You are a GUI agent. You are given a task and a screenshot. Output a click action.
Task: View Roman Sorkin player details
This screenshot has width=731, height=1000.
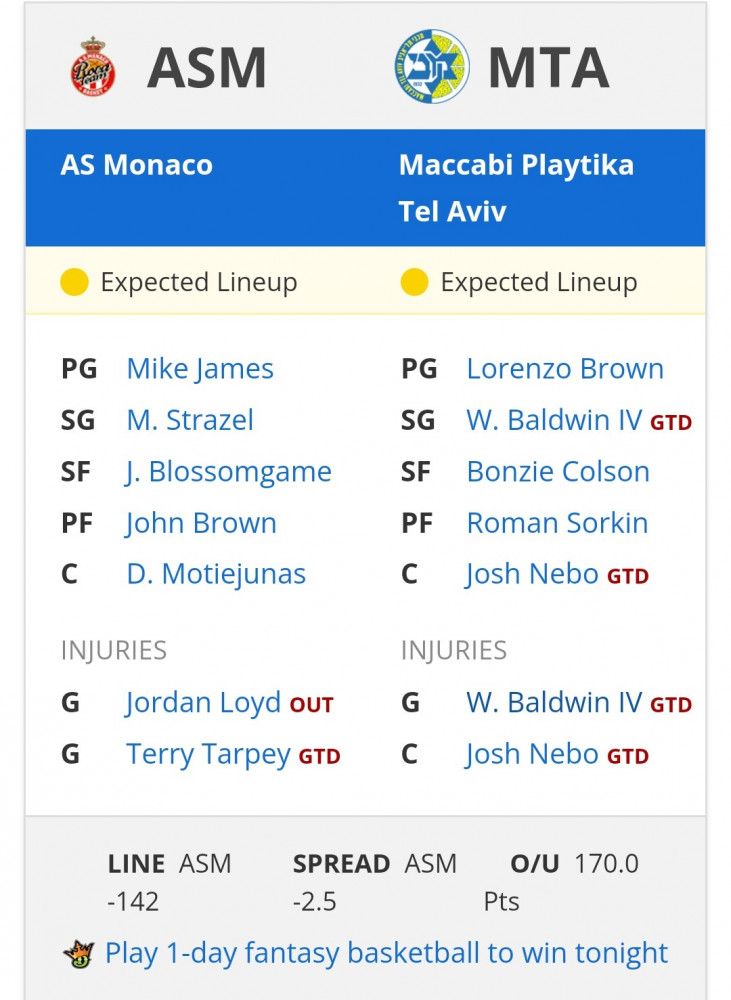coord(557,523)
